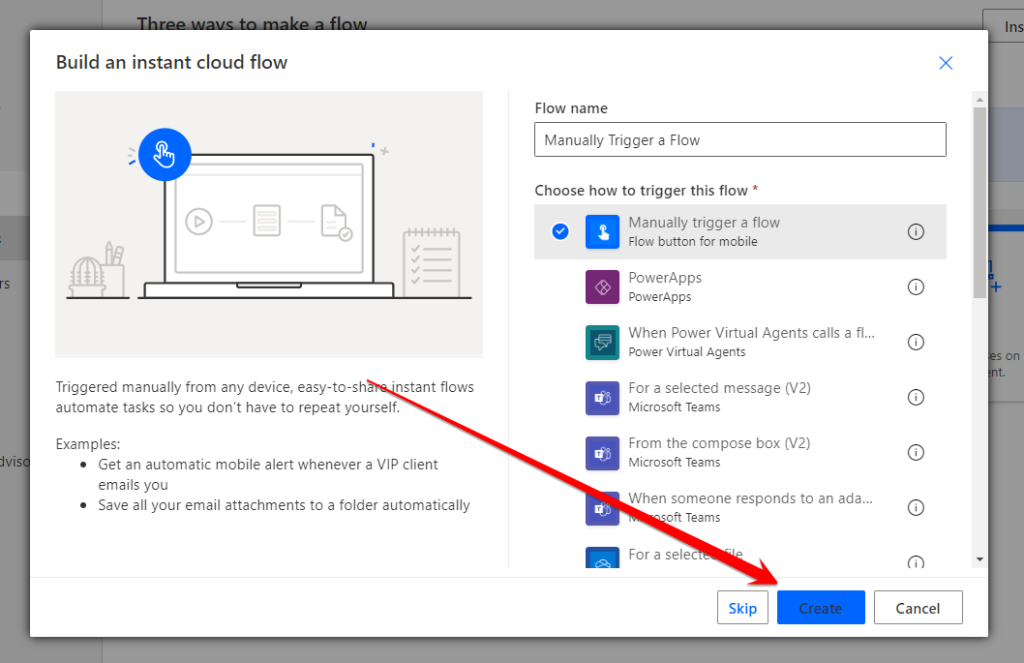Click the purple PowerApps trigger icon
The image size is (1024, 663).
[602, 287]
